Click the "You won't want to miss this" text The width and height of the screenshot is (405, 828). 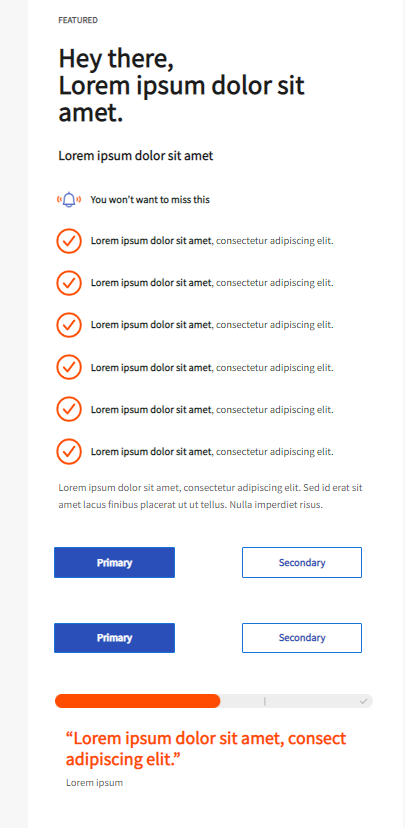tap(150, 200)
